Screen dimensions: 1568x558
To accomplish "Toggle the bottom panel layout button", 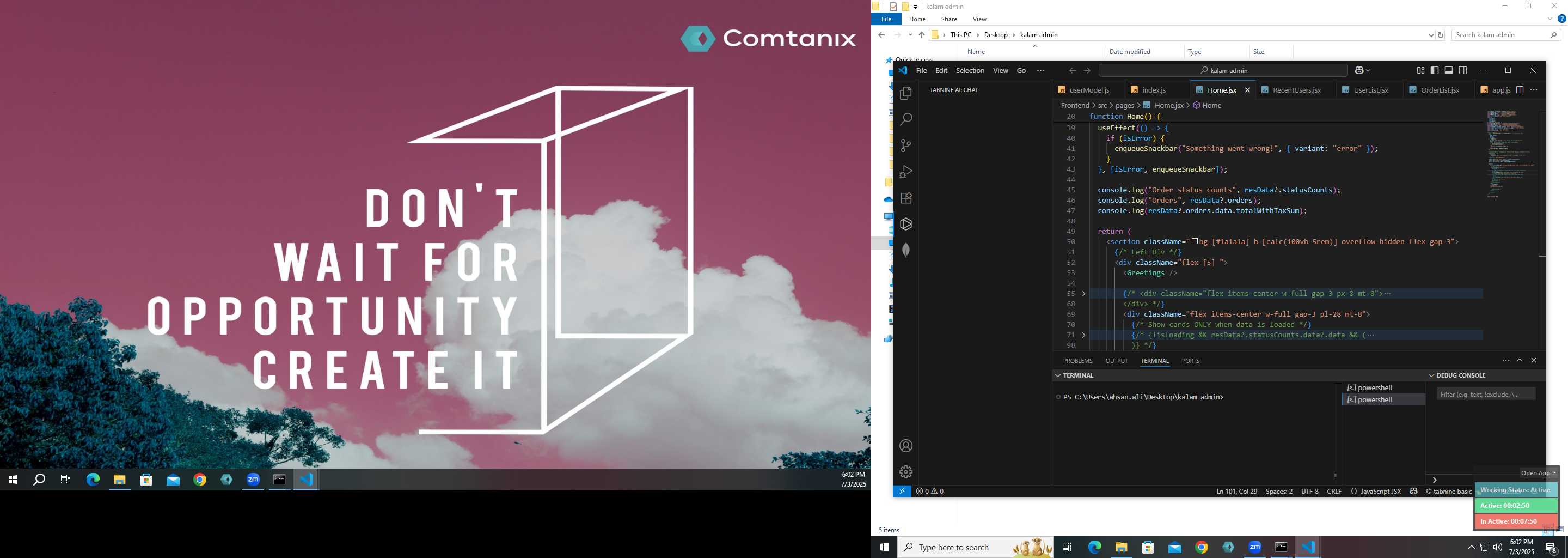I will pos(1449,71).
